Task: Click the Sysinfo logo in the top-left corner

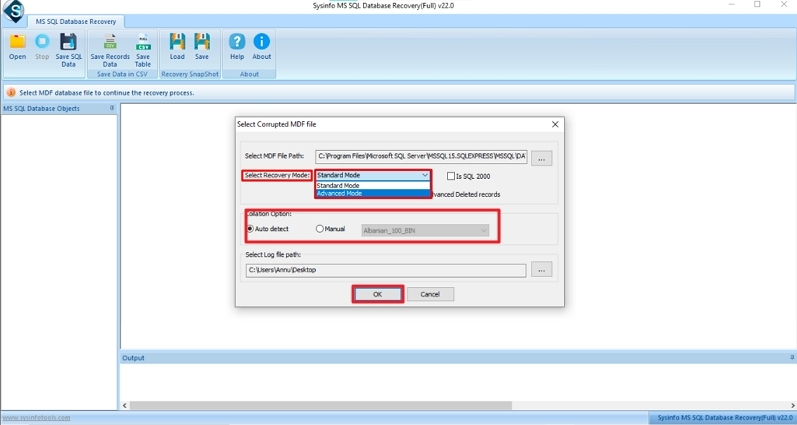Action: (13, 11)
